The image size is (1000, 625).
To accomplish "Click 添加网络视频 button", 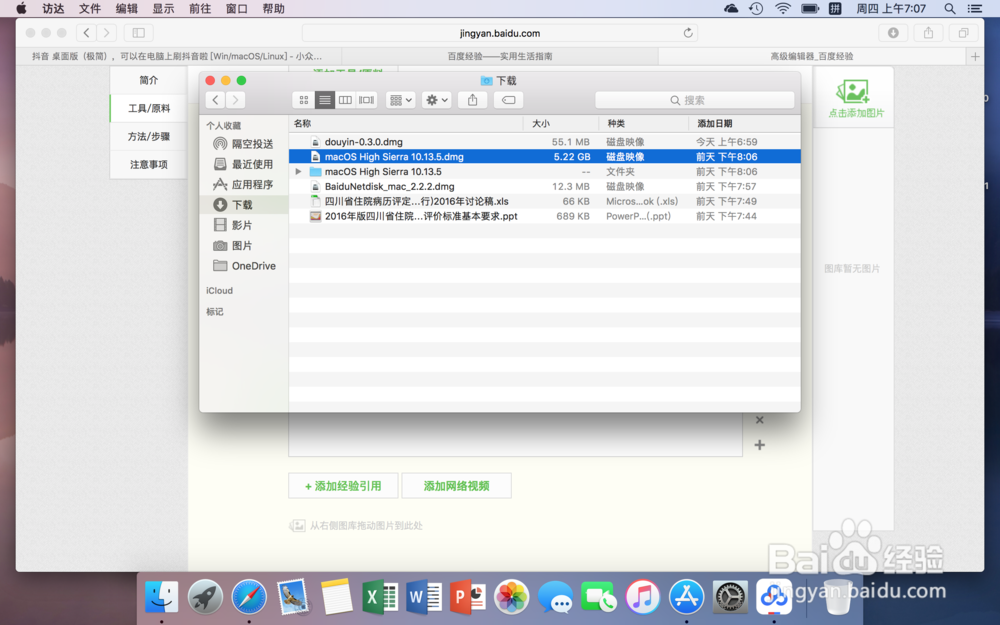I will (457, 486).
